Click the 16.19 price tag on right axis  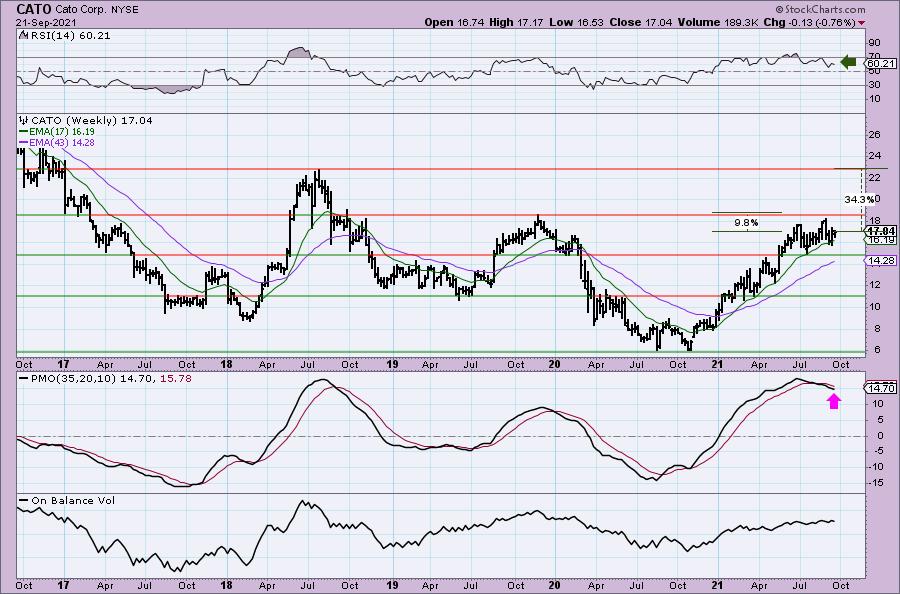point(880,240)
